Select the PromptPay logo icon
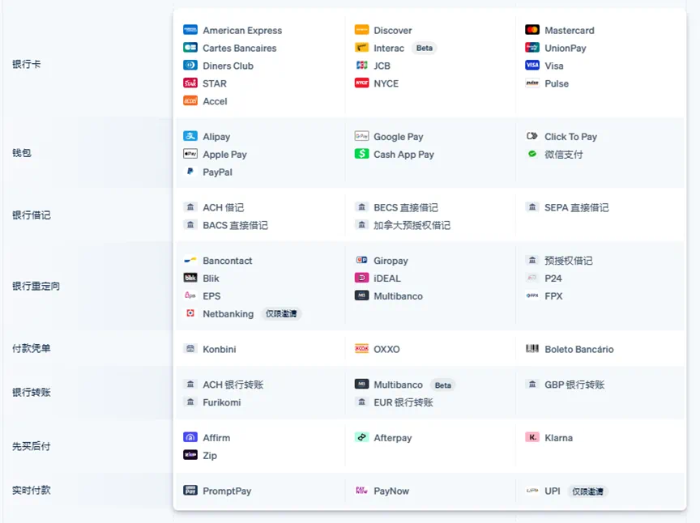This screenshot has height=523, width=700. pos(190,490)
